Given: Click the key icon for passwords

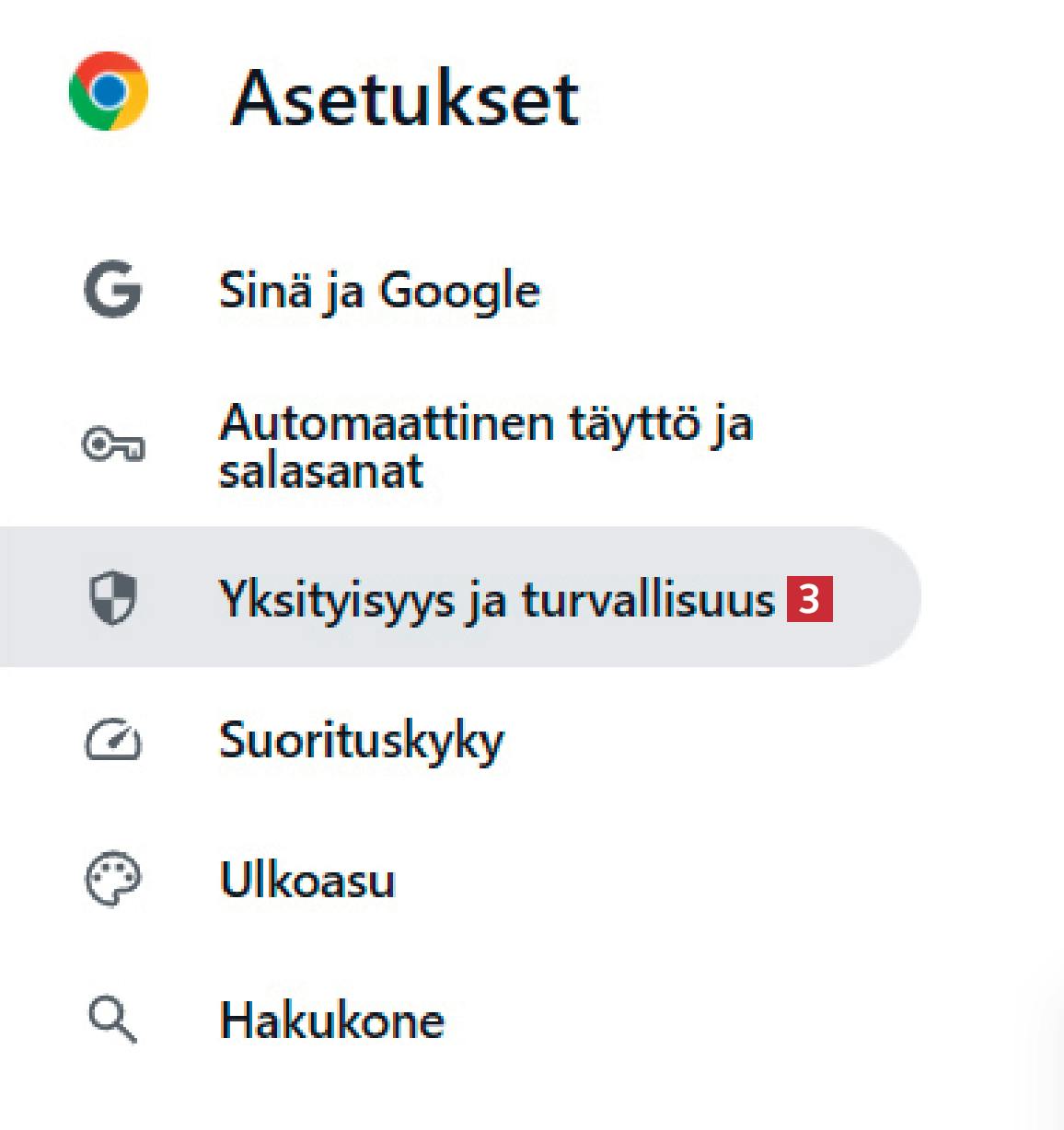Looking at the screenshot, I should (113, 446).
